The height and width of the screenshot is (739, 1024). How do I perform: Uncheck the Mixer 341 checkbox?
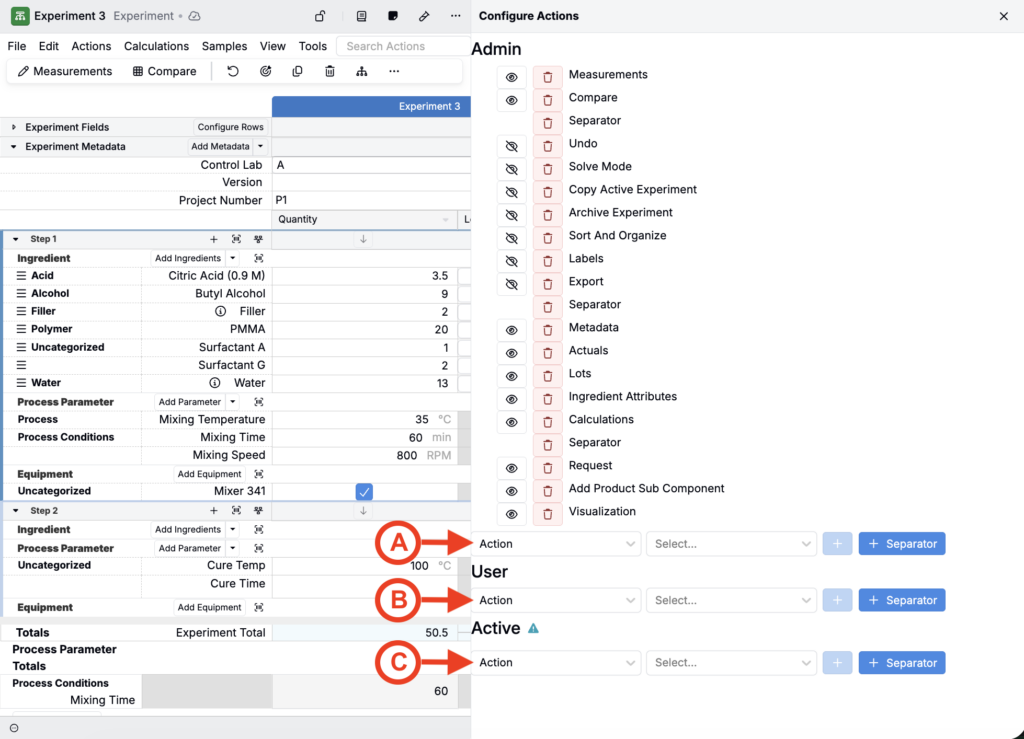364,491
